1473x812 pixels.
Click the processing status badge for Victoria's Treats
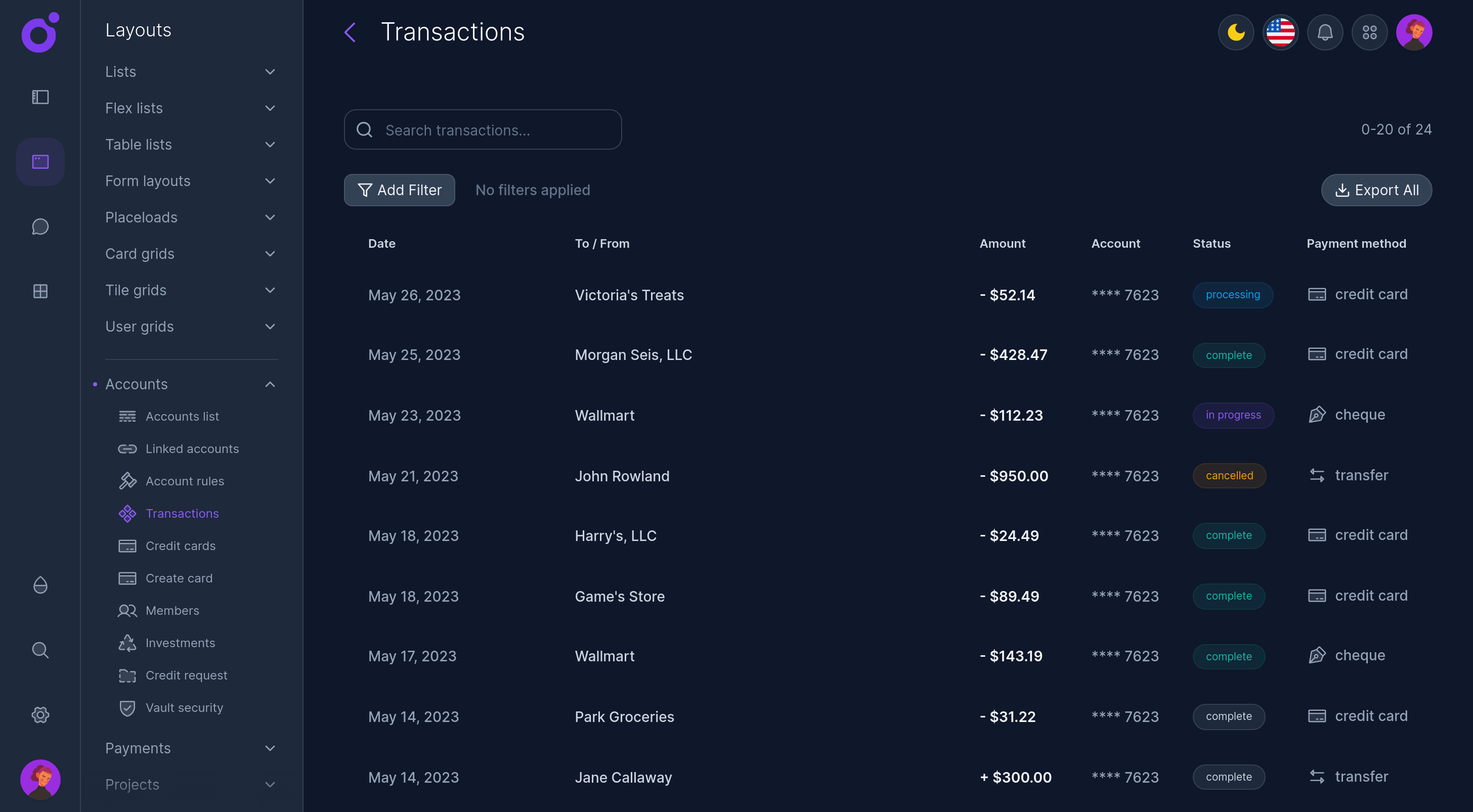1233,295
